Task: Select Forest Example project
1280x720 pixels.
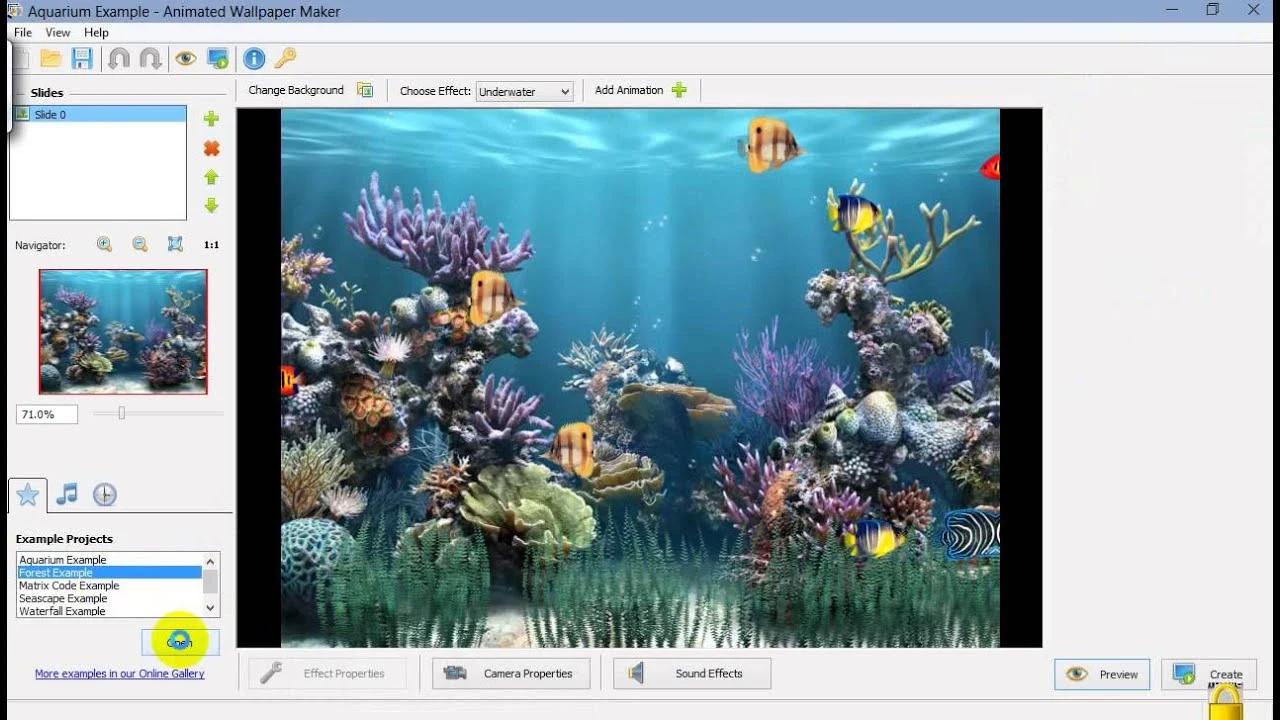Action: [110, 573]
